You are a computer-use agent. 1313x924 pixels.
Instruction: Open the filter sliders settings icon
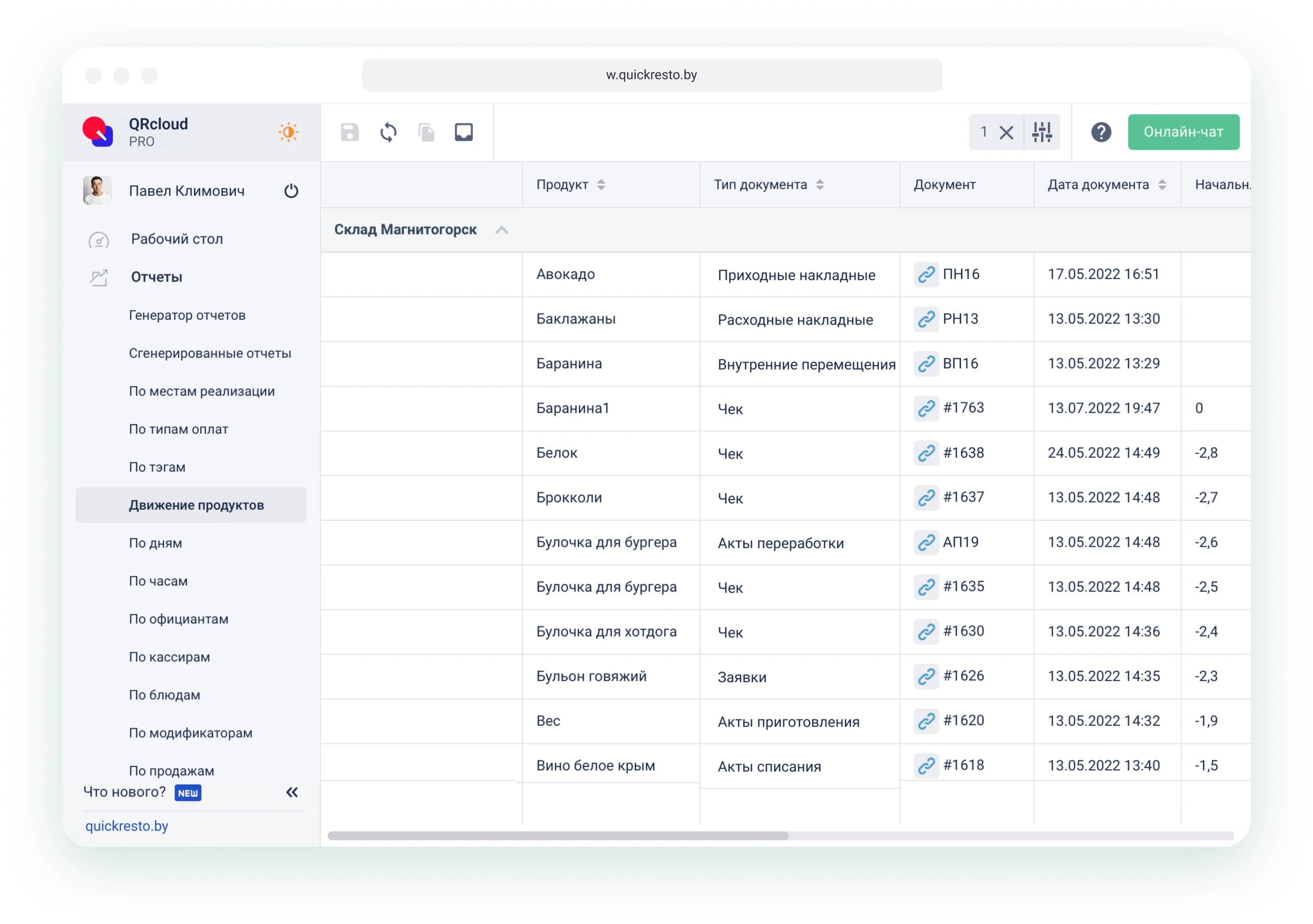1042,132
